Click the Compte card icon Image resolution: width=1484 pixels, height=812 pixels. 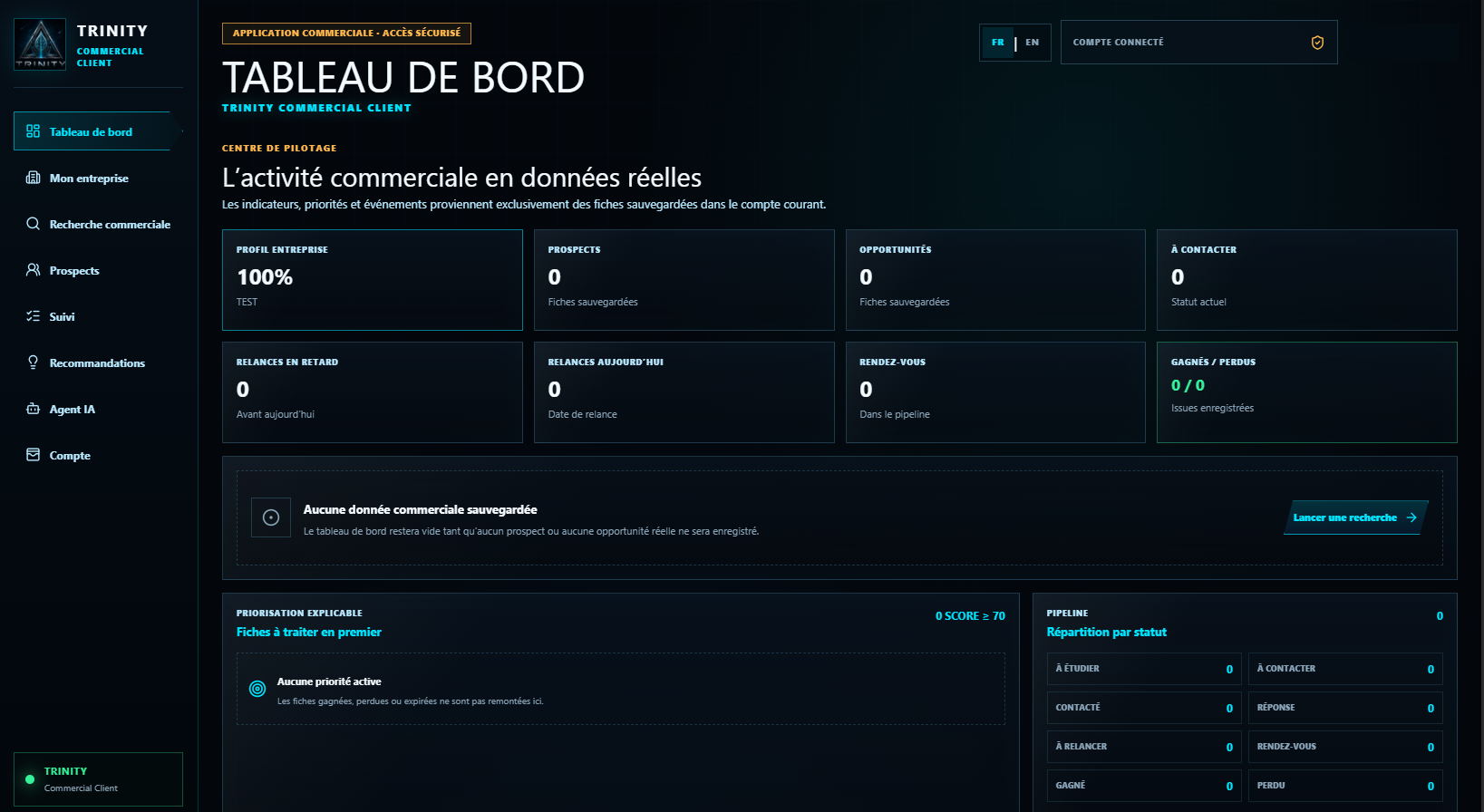click(x=34, y=455)
